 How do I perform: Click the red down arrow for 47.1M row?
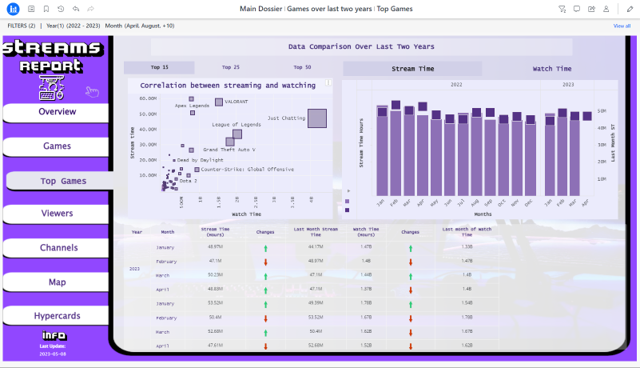(x=266, y=262)
